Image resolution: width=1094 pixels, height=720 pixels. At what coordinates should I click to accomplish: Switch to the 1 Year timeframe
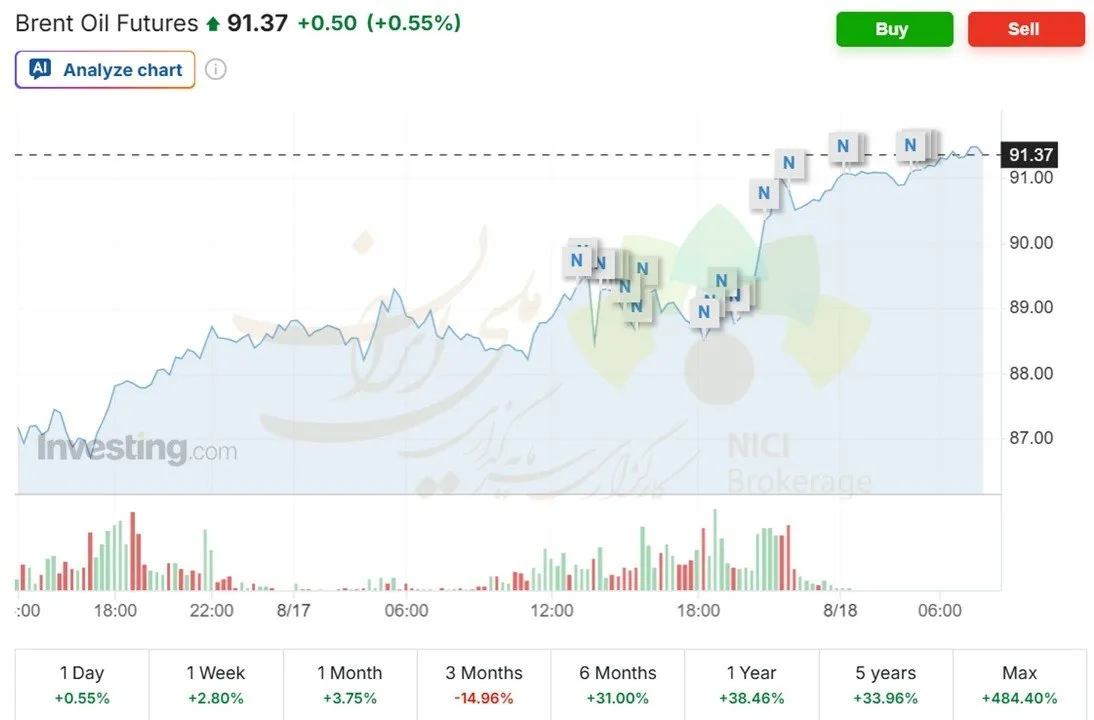tap(751, 684)
